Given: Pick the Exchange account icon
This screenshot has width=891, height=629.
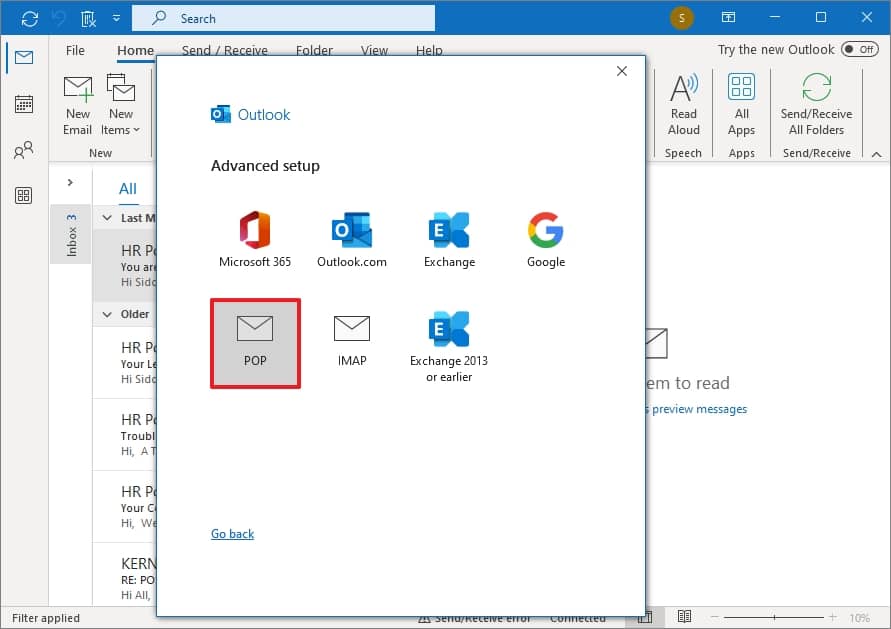Looking at the screenshot, I should pos(449,240).
